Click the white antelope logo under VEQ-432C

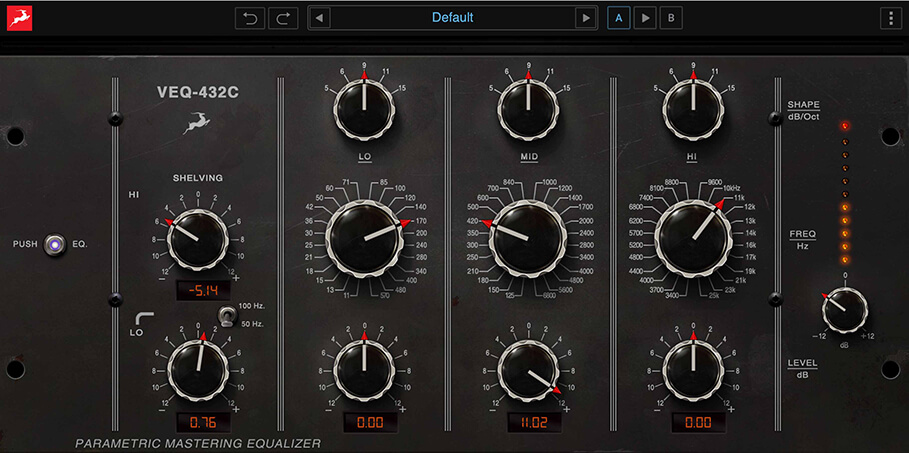tap(197, 123)
